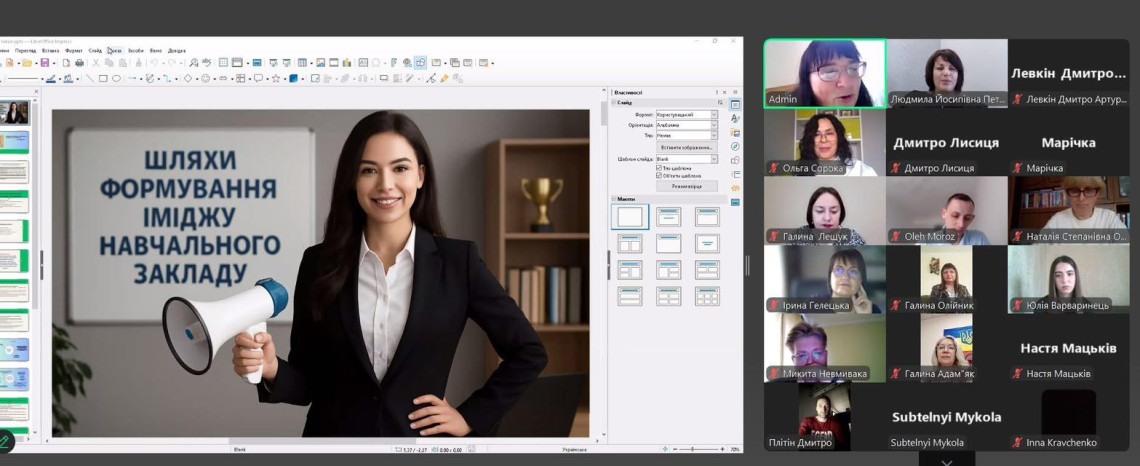Open the Засоби menu
The width and height of the screenshot is (1140, 466).
click(x=136, y=51)
